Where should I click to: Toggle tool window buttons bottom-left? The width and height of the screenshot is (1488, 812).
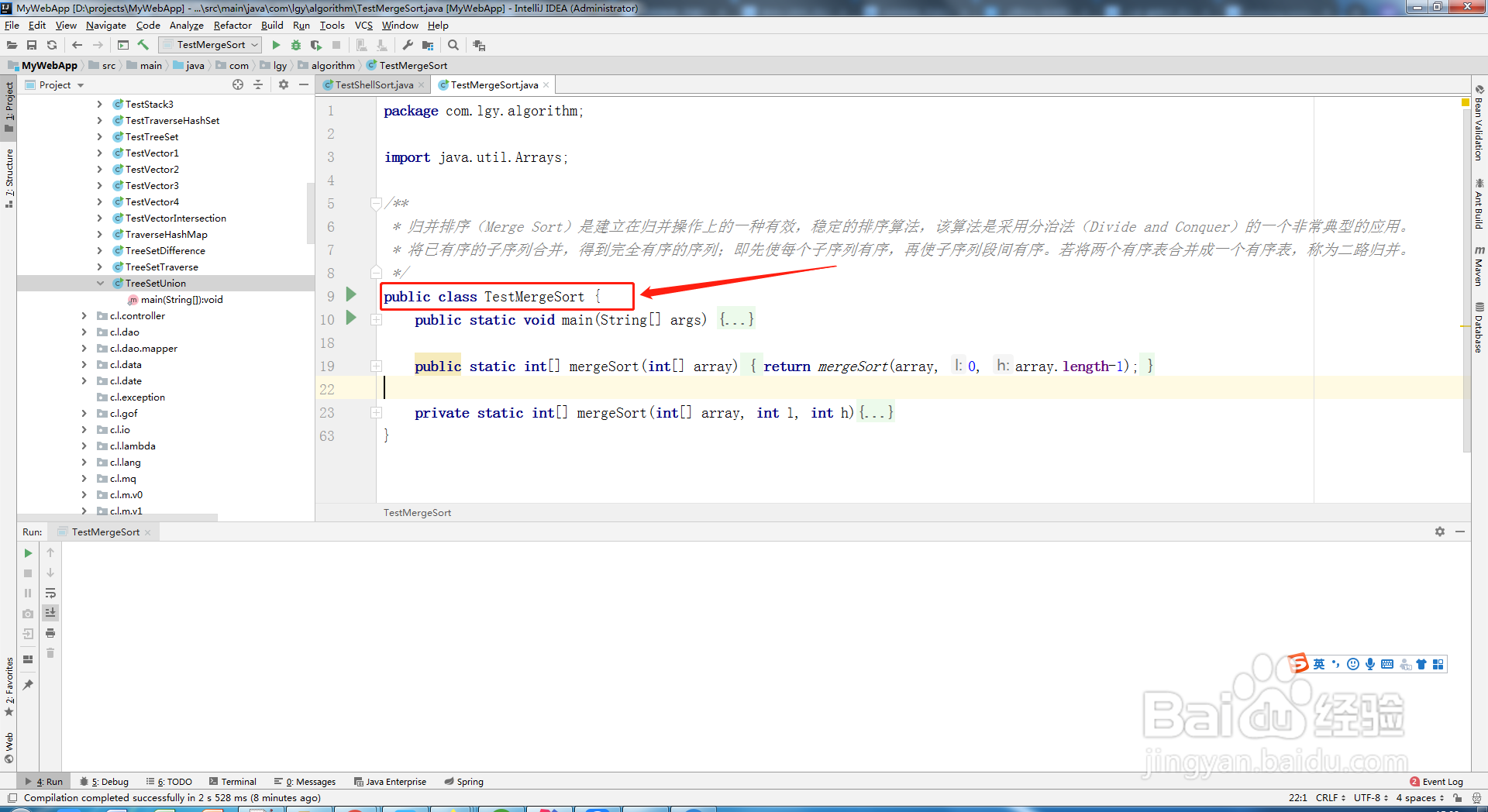12,798
